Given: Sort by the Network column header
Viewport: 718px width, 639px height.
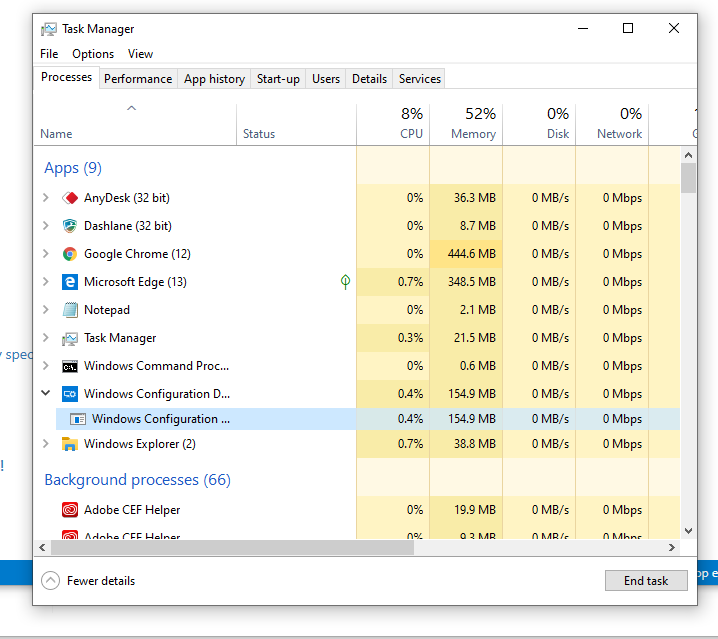Looking at the screenshot, I should (612, 125).
